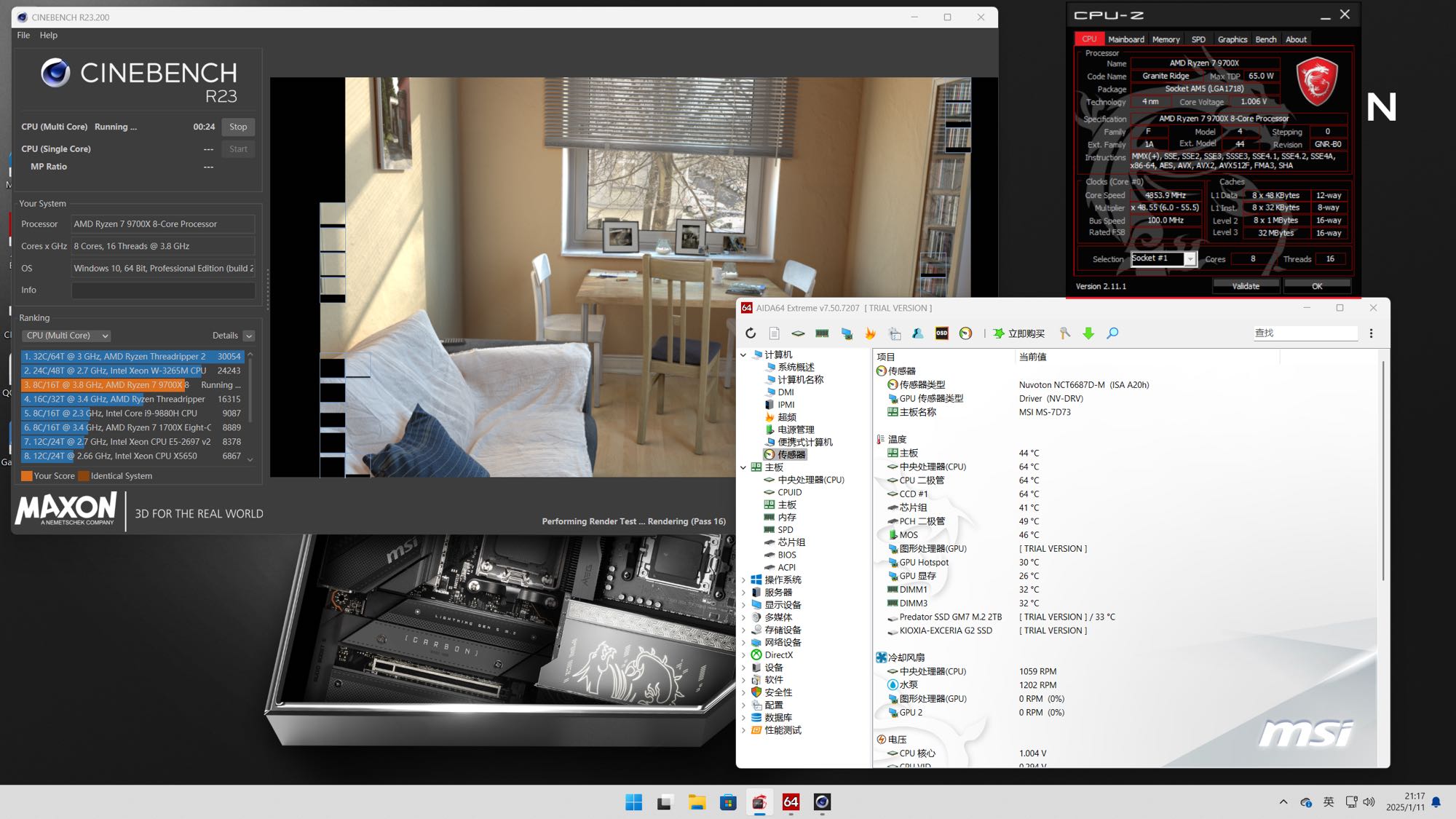Open the notification bell in system tray
1456x819 pixels.
pyautogui.click(x=1436, y=802)
